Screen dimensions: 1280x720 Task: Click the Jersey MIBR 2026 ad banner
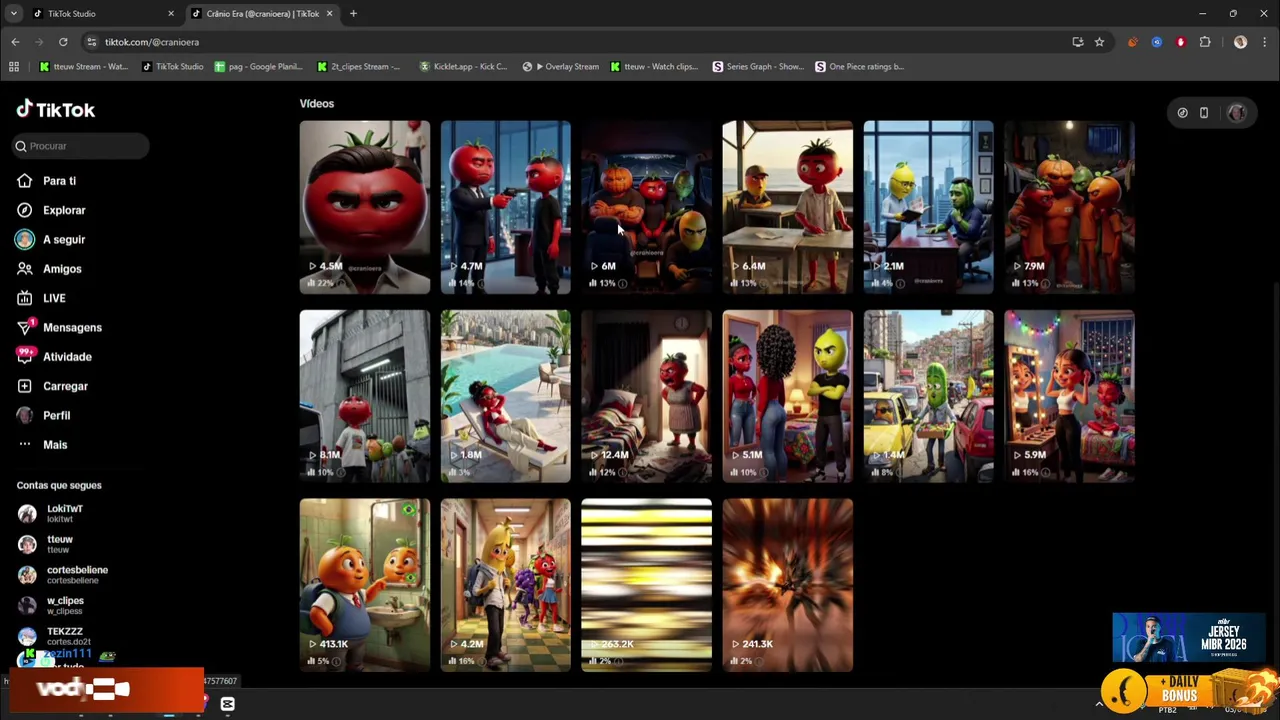coord(1189,638)
